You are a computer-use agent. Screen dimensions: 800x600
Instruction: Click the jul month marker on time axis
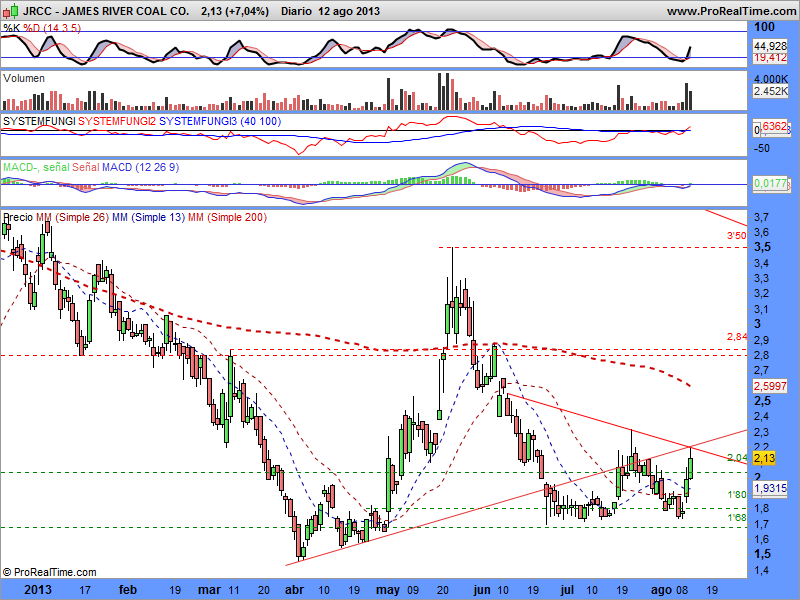[x=567, y=590]
